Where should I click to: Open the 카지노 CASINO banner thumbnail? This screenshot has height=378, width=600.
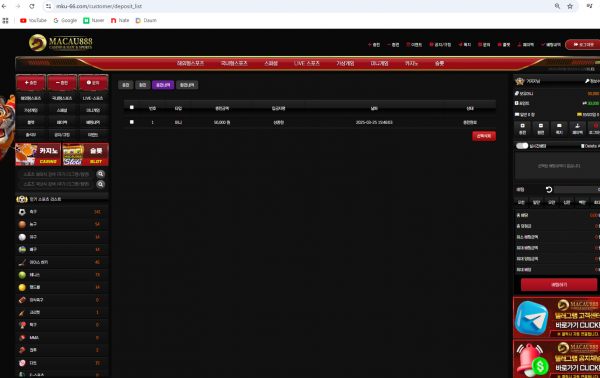click(x=38, y=155)
